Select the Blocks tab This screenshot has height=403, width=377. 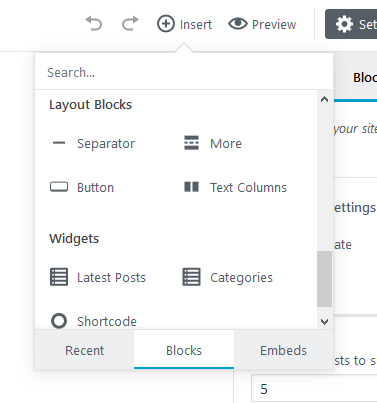[x=184, y=350]
